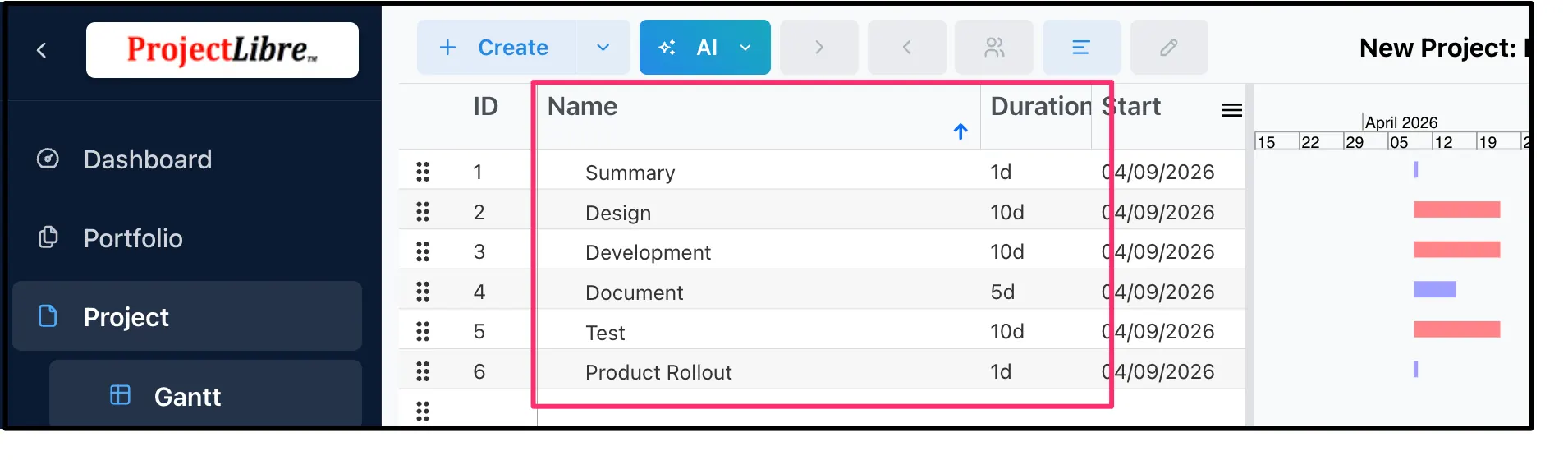
Task: Click the New Project title
Action: click(1443, 48)
